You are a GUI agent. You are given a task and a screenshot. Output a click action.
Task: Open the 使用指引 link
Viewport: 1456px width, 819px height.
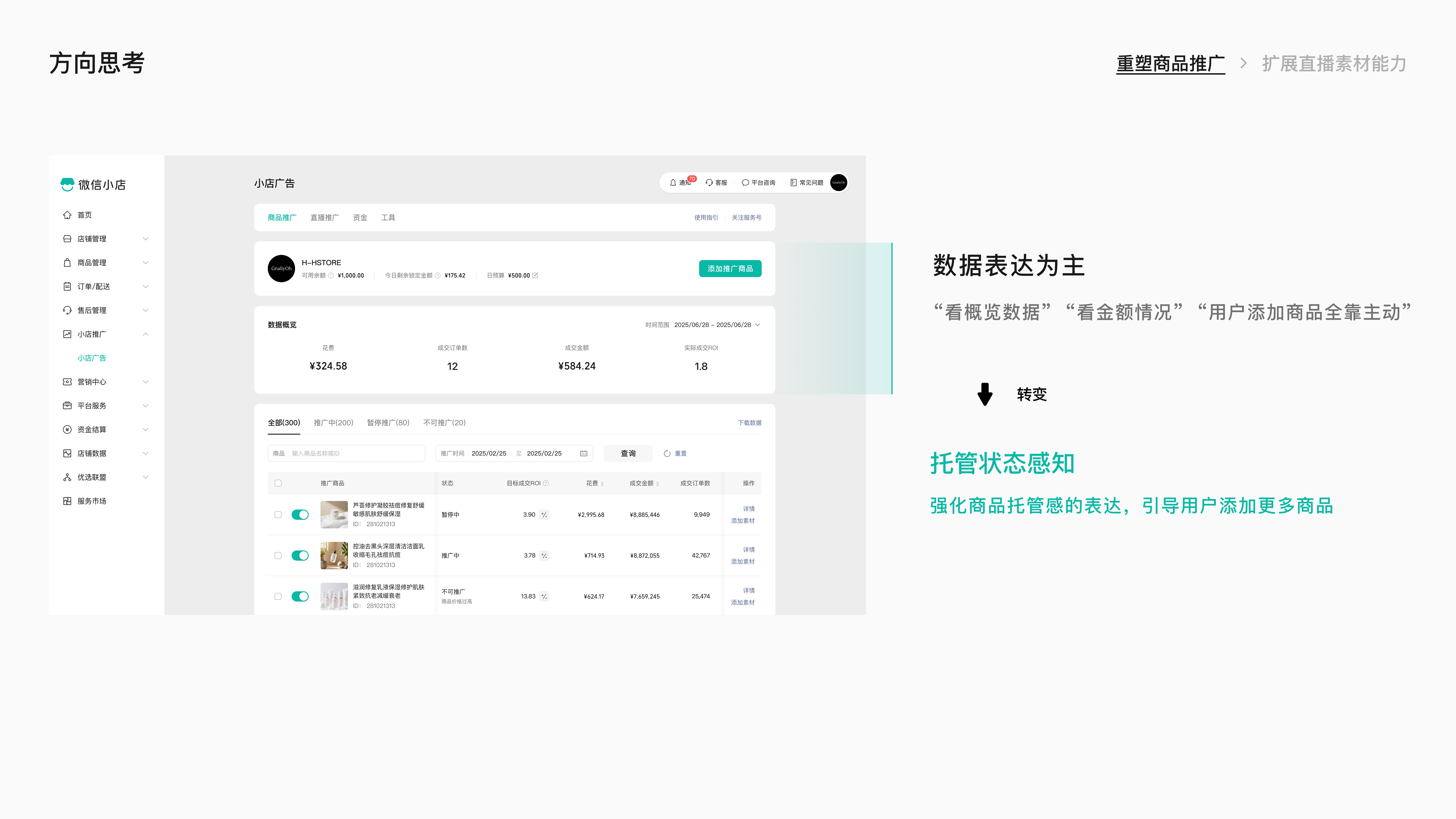(706, 218)
